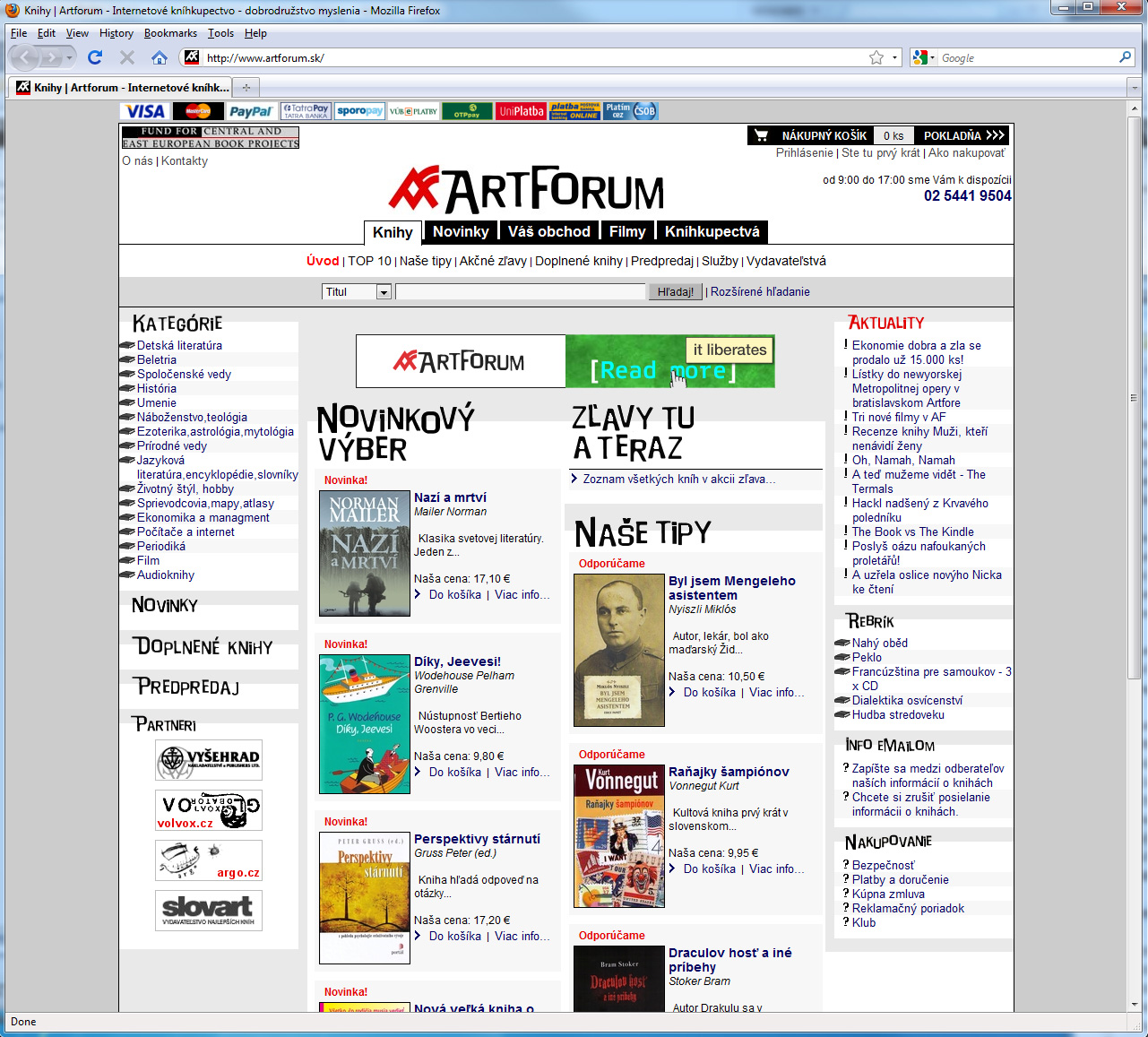This screenshot has width=1148, height=1037.
Task: Open the Raňajky šampiónov book cover
Action: (619, 836)
